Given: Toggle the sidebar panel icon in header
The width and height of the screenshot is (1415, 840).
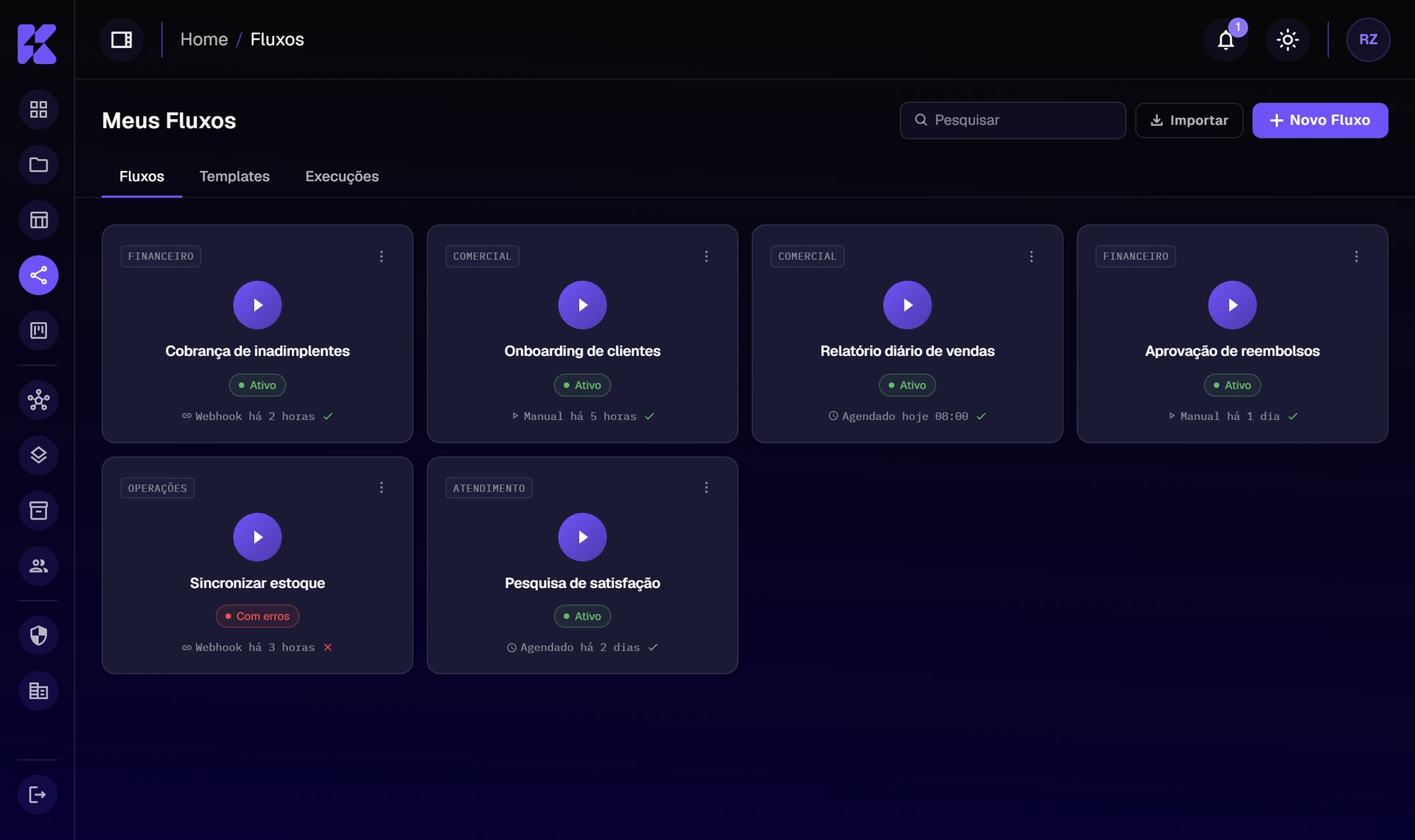Looking at the screenshot, I should point(122,40).
